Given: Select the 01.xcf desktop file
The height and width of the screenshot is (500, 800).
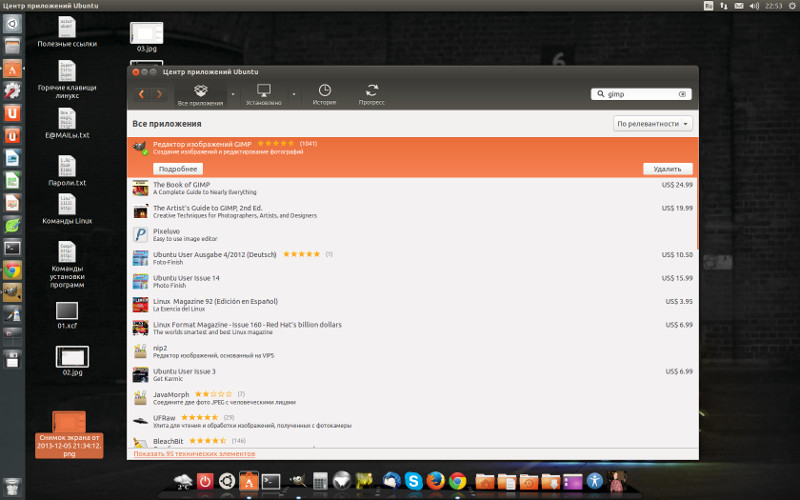Looking at the screenshot, I should pos(67,315).
